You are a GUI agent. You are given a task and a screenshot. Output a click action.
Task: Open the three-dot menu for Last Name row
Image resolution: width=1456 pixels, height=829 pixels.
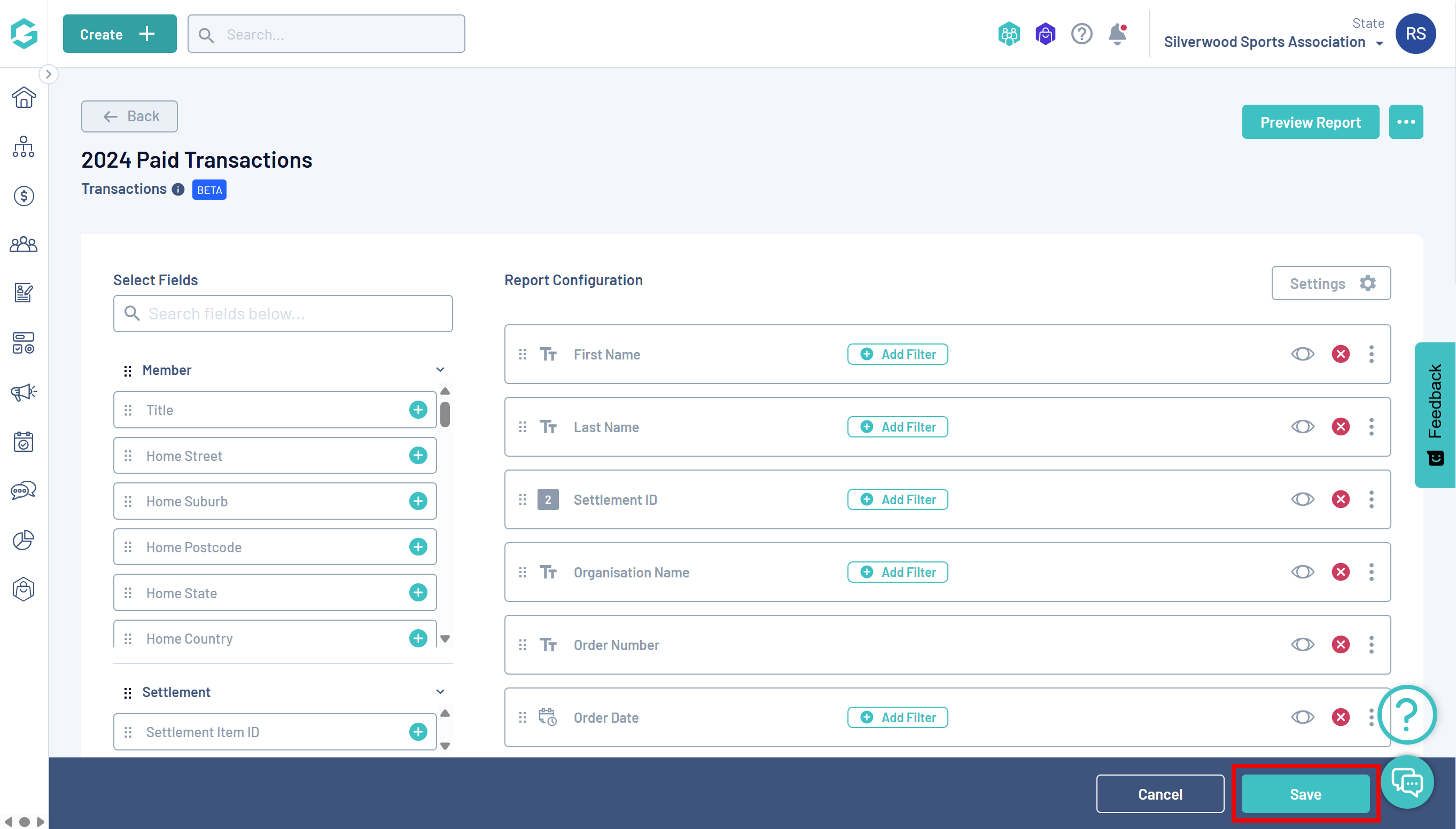coord(1371,426)
